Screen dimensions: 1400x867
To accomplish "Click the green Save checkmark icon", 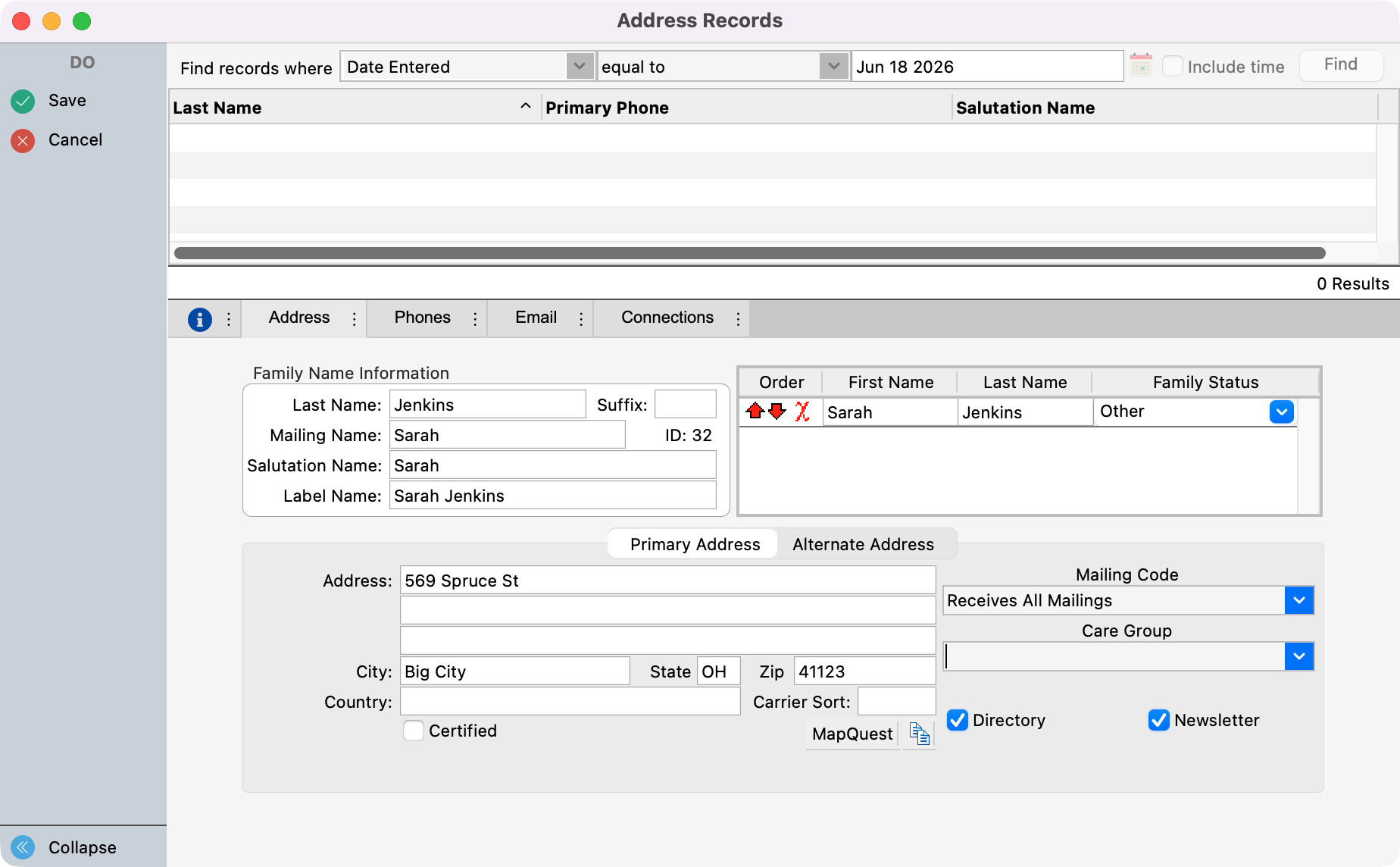I will click(23, 101).
